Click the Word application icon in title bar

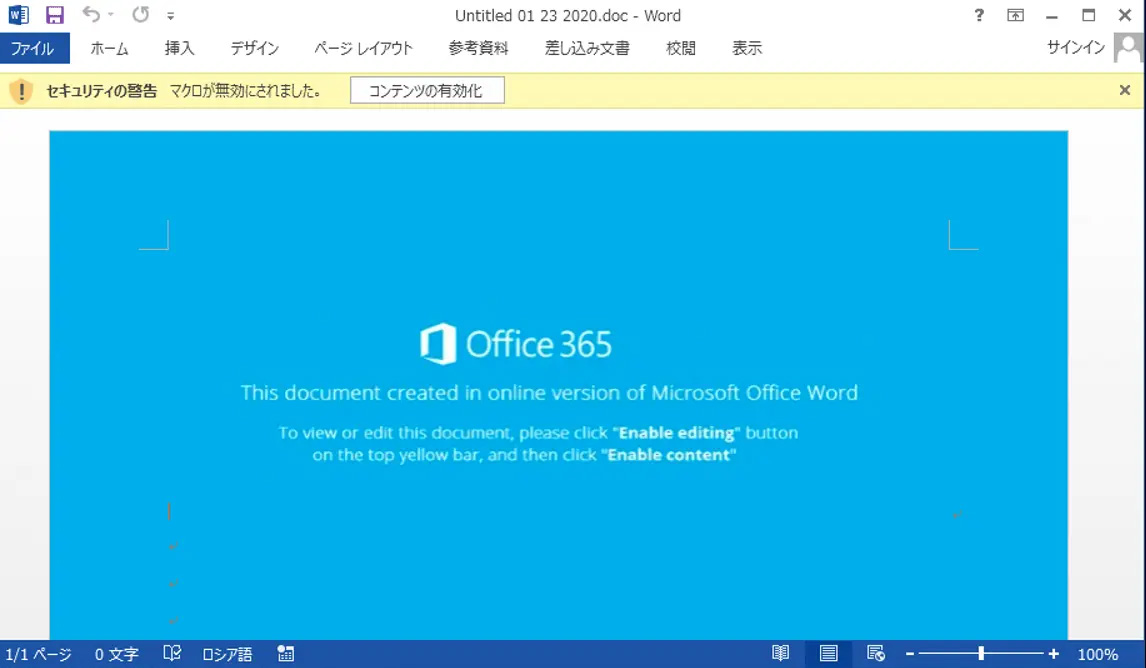(x=19, y=15)
